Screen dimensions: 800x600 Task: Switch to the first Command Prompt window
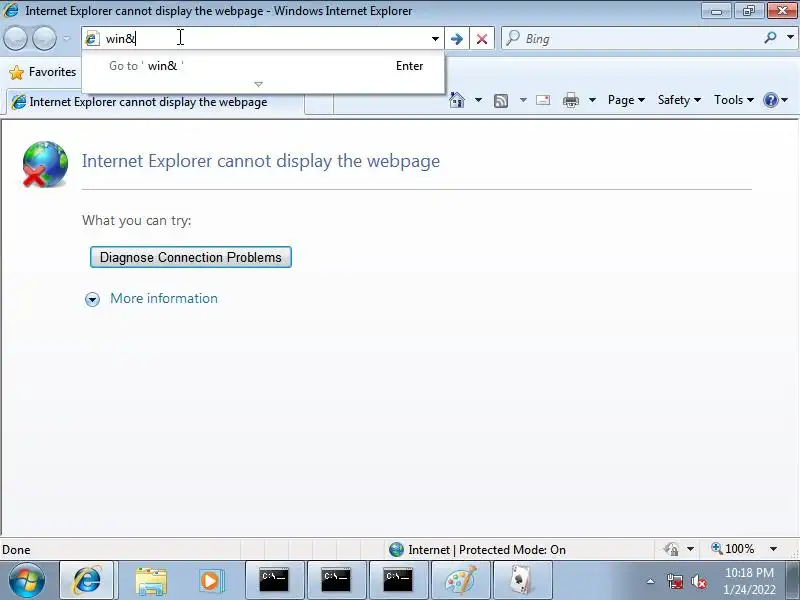coord(274,580)
